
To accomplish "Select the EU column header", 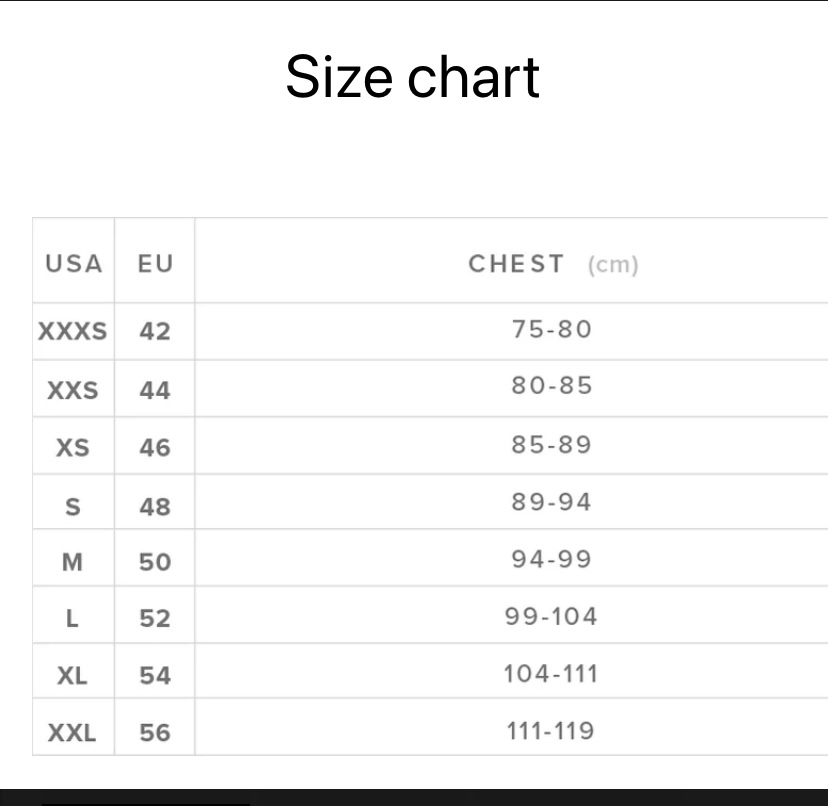I will point(155,264).
